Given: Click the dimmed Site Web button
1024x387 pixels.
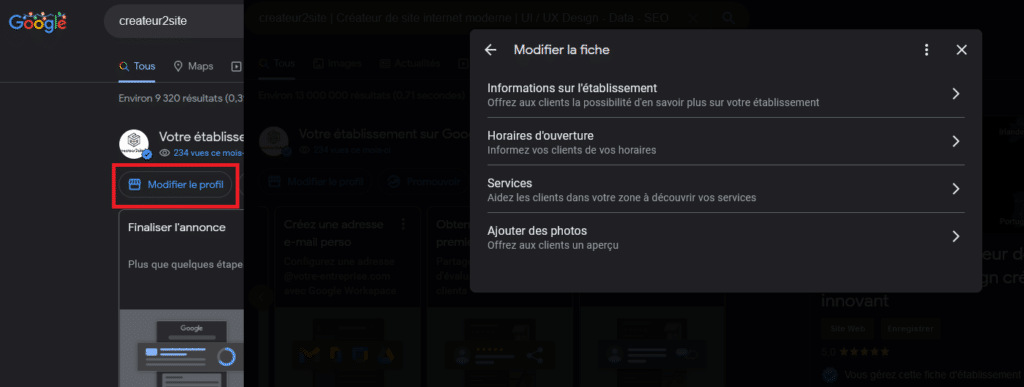Looking at the screenshot, I should [847, 329].
